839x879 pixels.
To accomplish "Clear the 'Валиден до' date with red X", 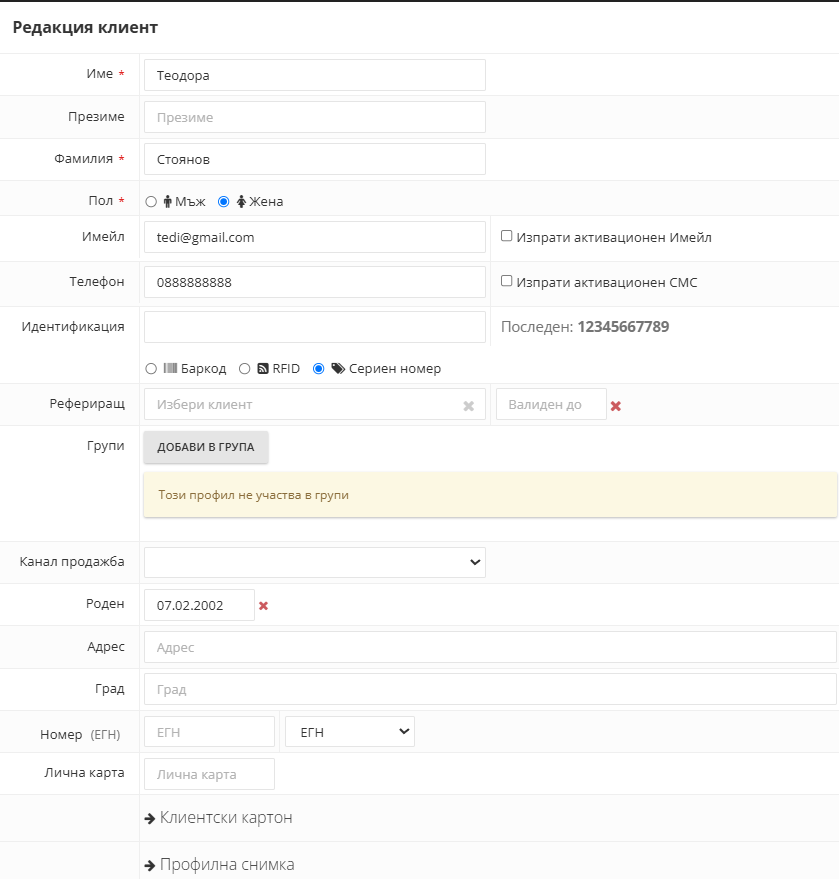I will coord(615,406).
